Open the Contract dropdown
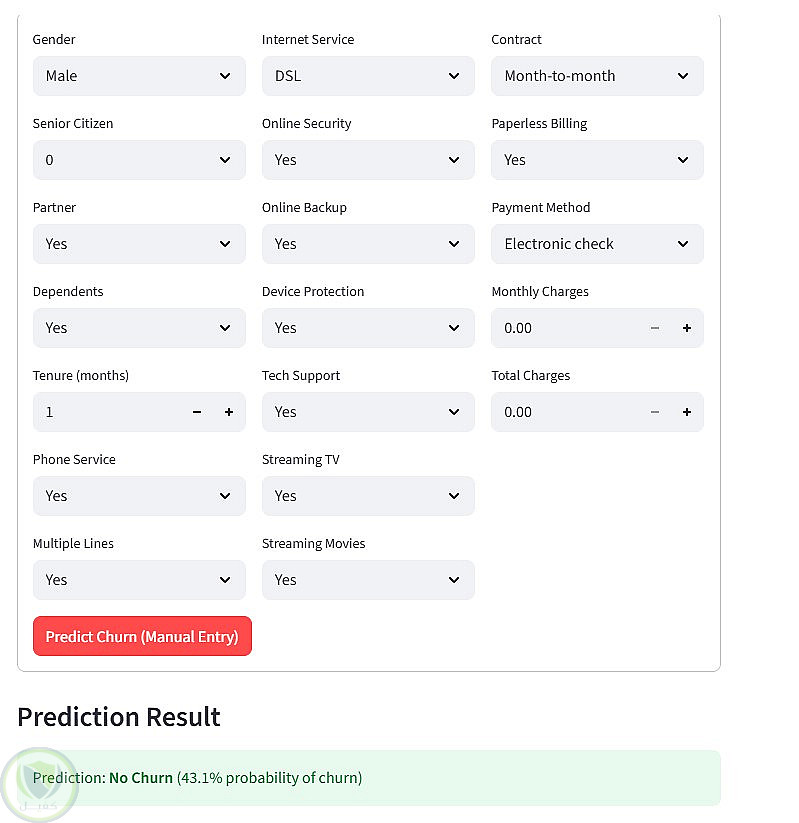799x823 pixels. click(597, 76)
